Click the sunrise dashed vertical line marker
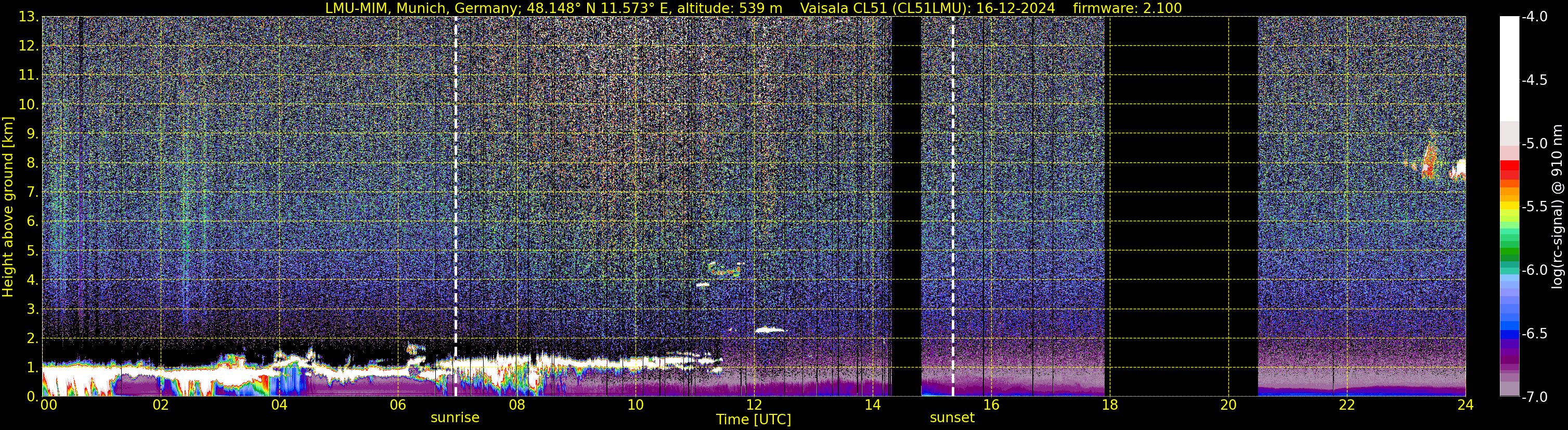This screenshot has width=1568, height=430. pyautogui.click(x=455, y=207)
